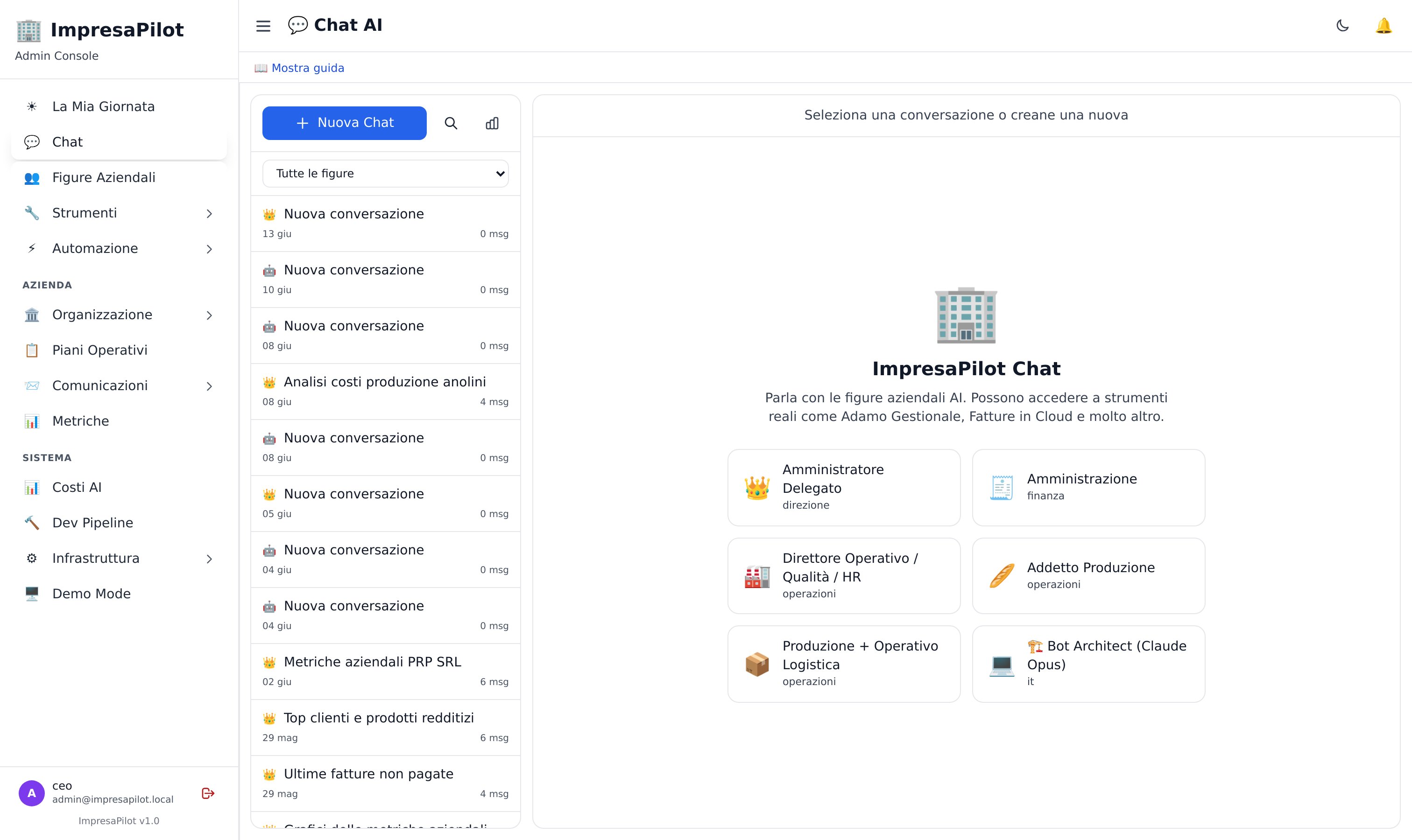Click the bread icon on Addetto Produzione card
This screenshot has height=840, width=1412.
point(1002,576)
